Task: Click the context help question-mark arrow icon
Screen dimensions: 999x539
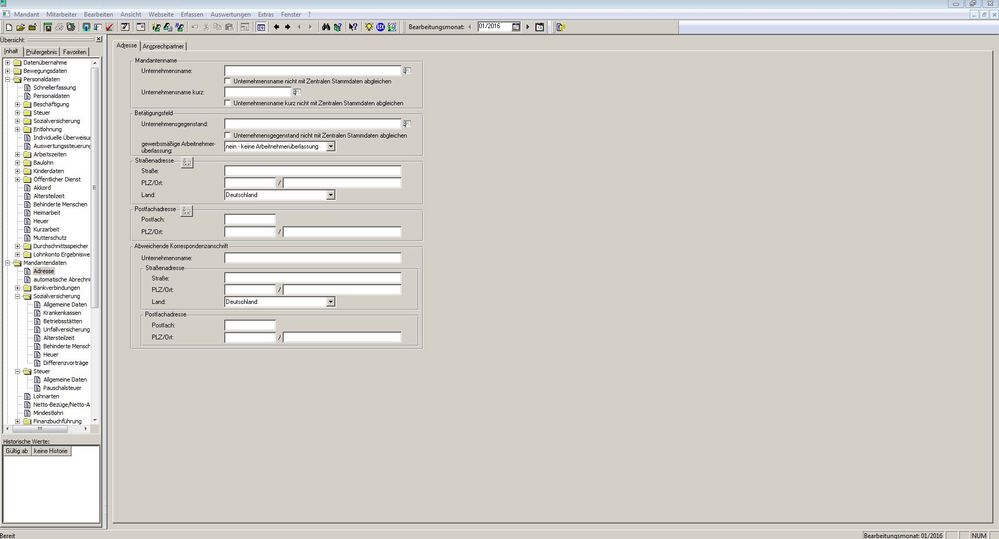Action: (x=352, y=26)
